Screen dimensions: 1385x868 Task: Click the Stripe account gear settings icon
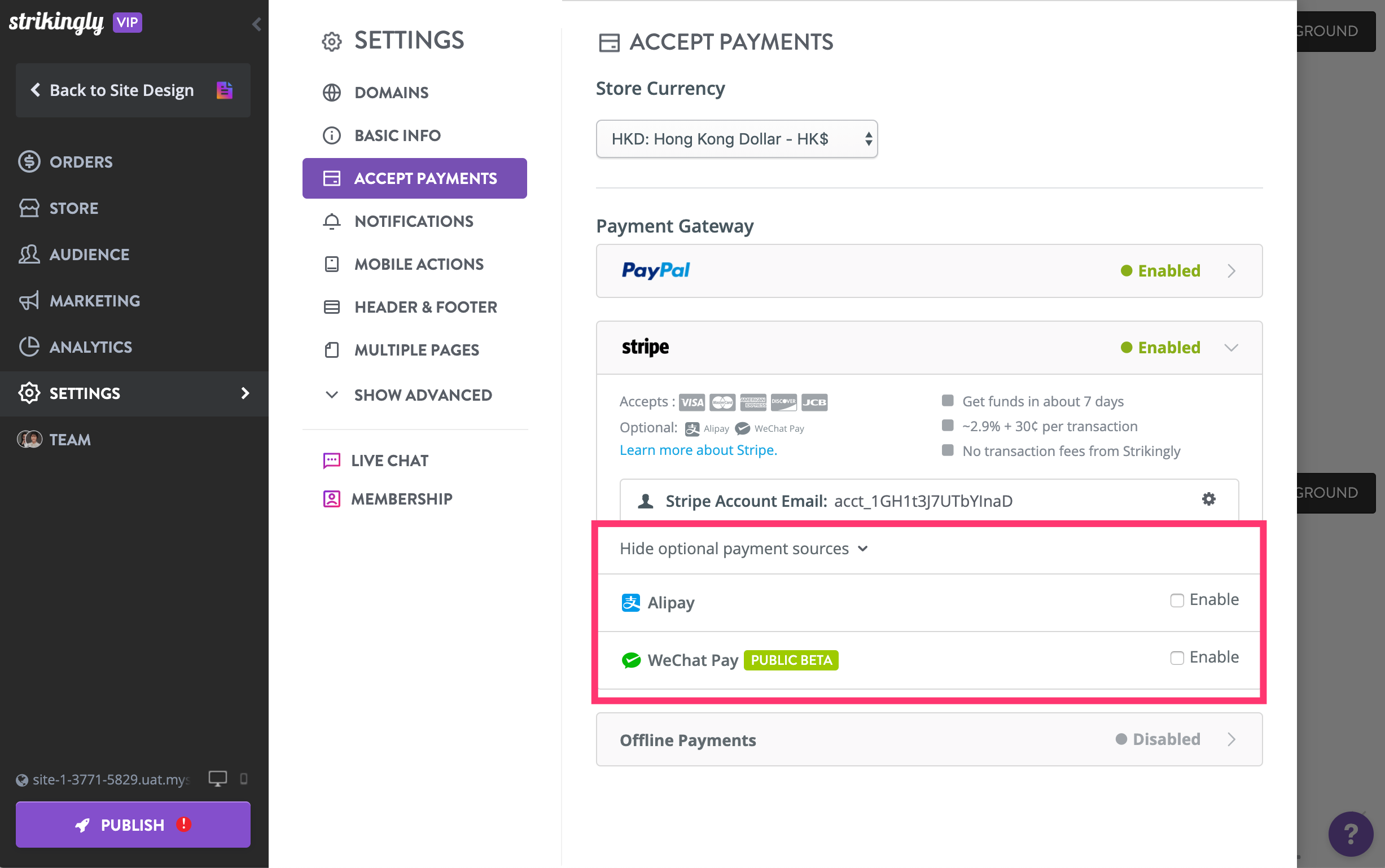click(1208, 499)
